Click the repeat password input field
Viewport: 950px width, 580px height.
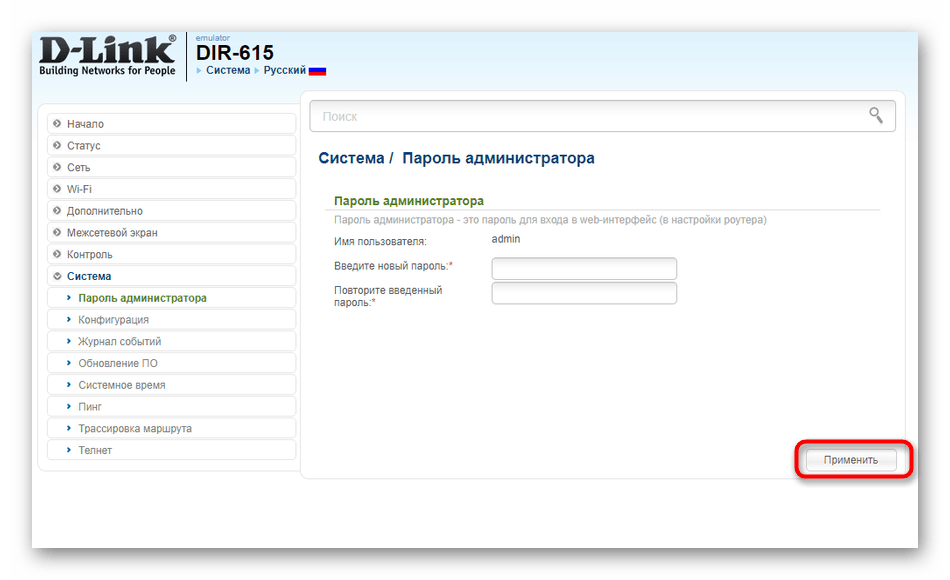584,293
